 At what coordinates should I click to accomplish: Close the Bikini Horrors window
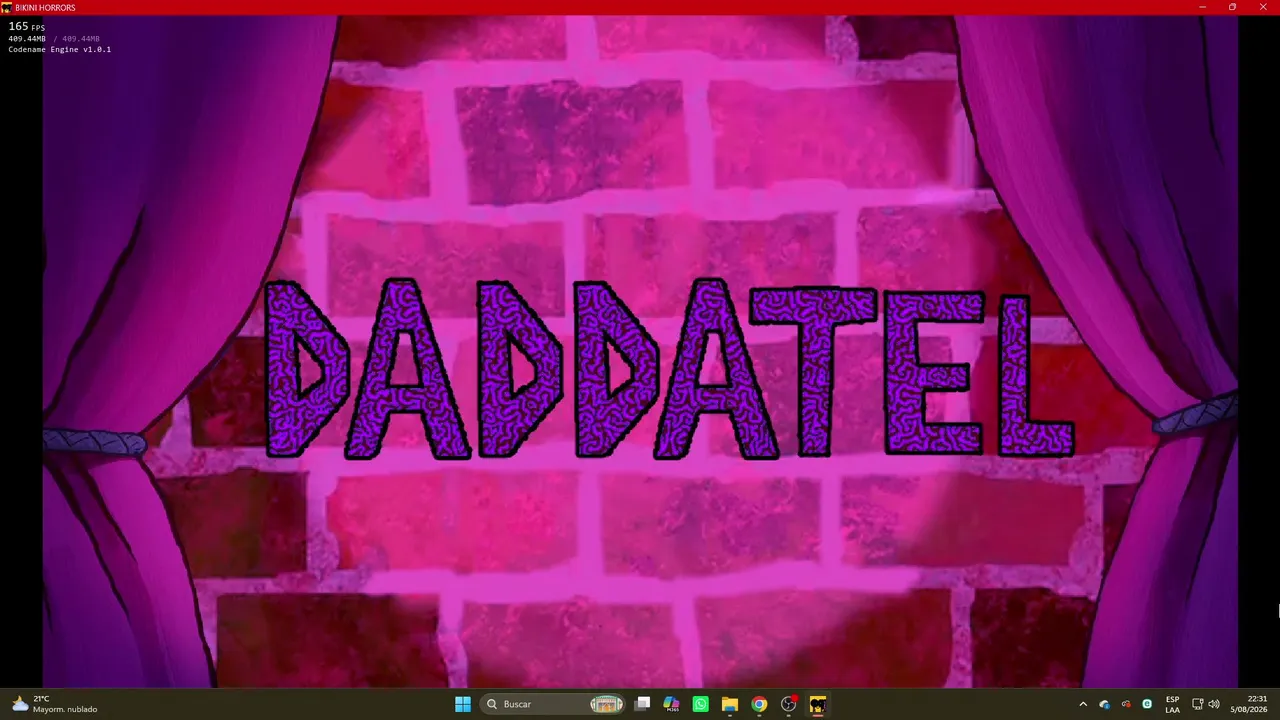pyautogui.click(x=1263, y=7)
